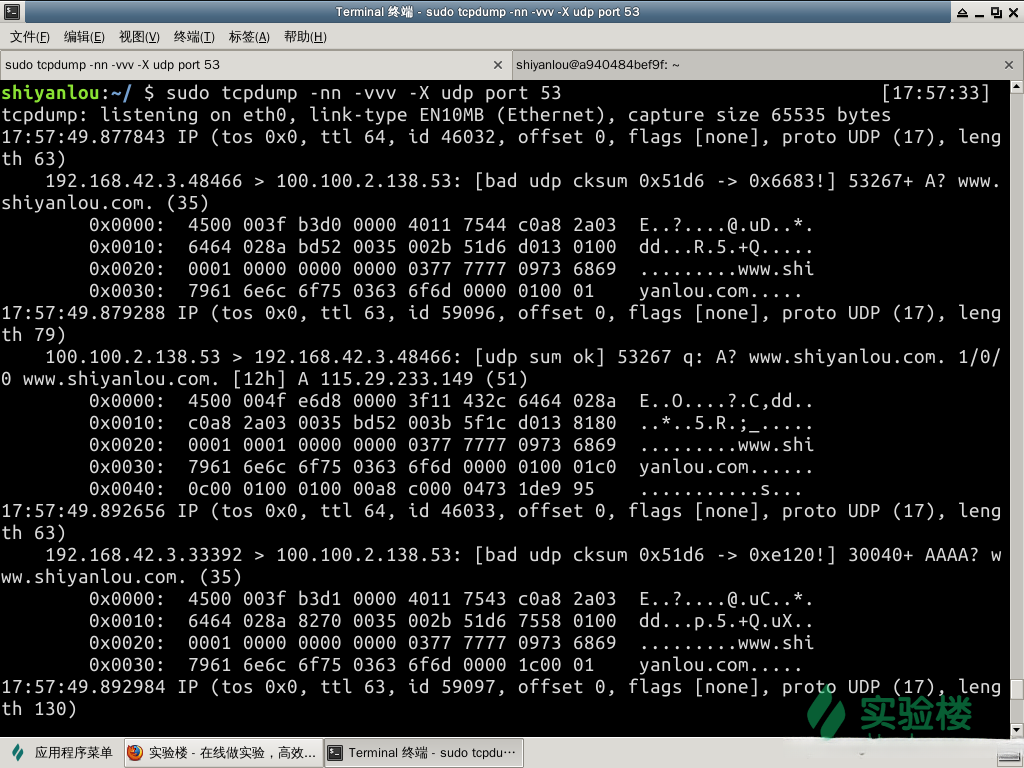Click the hex row starting 4500 003f b3d1
The image size is (1024, 768).
(451, 599)
